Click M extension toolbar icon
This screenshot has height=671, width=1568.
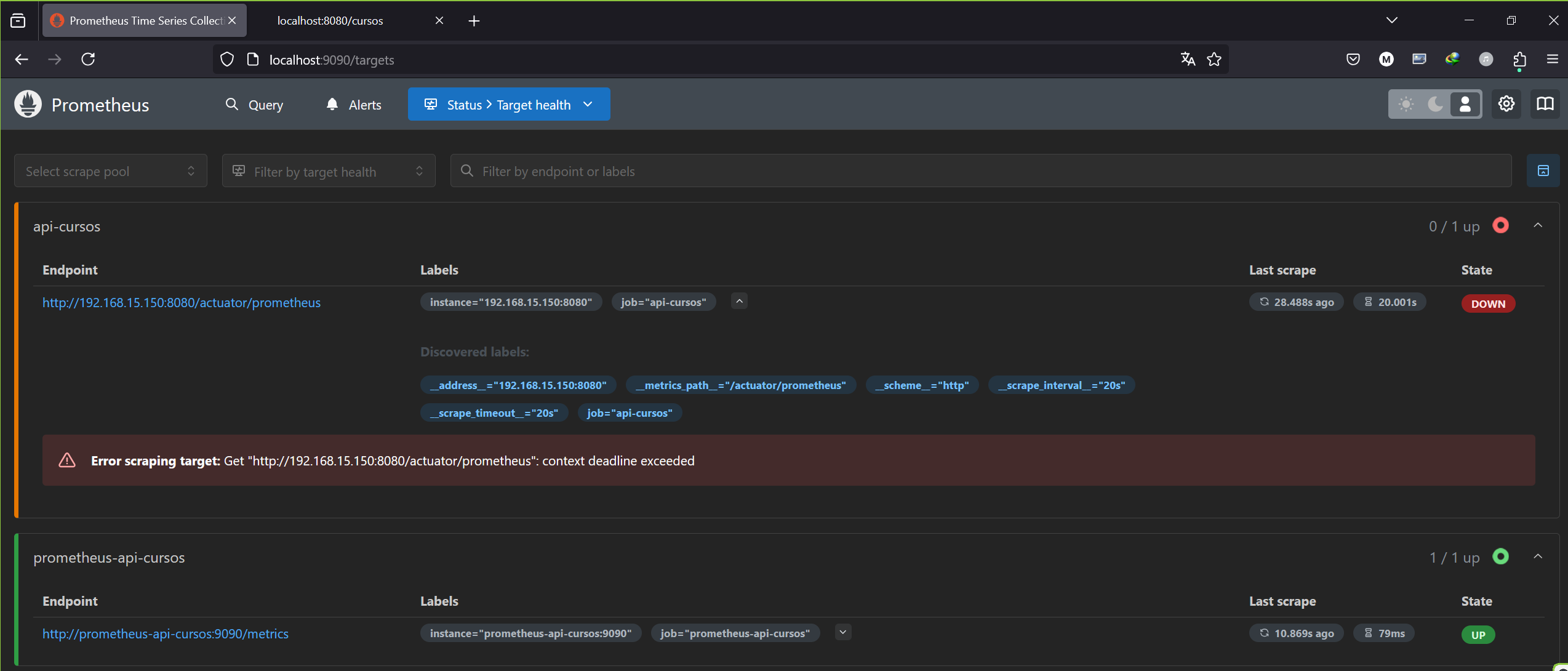click(x=1386, y=59)
